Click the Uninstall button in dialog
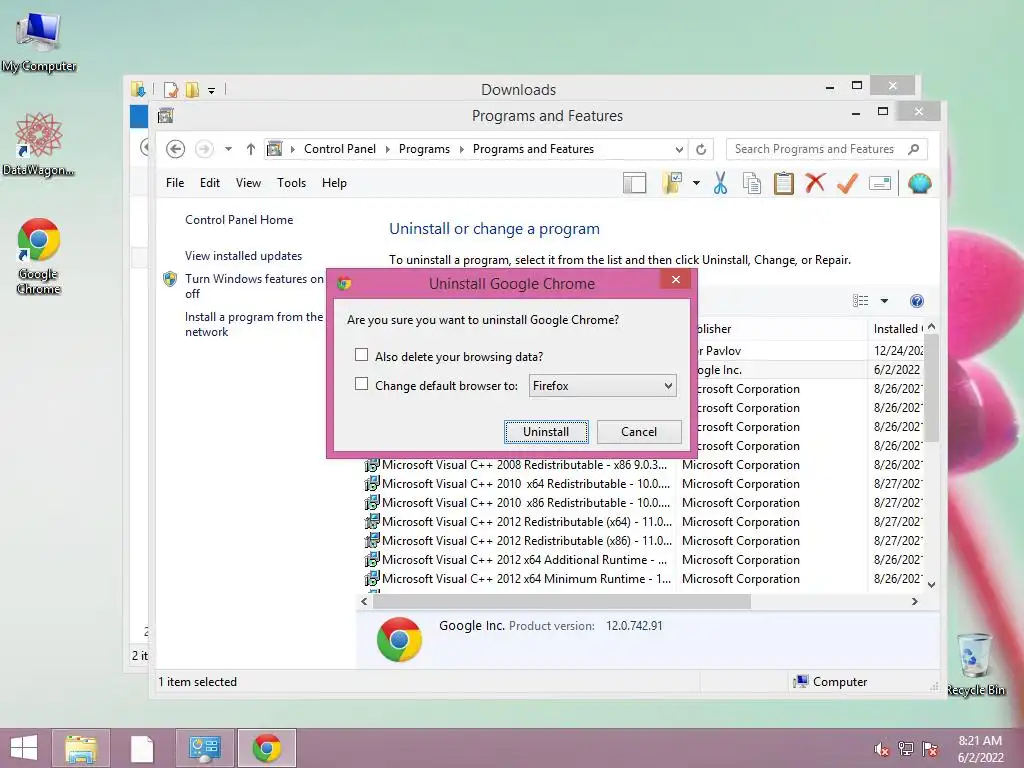Screen dimensions: 1024x768 pyautogui.click(x=546, y=432)
